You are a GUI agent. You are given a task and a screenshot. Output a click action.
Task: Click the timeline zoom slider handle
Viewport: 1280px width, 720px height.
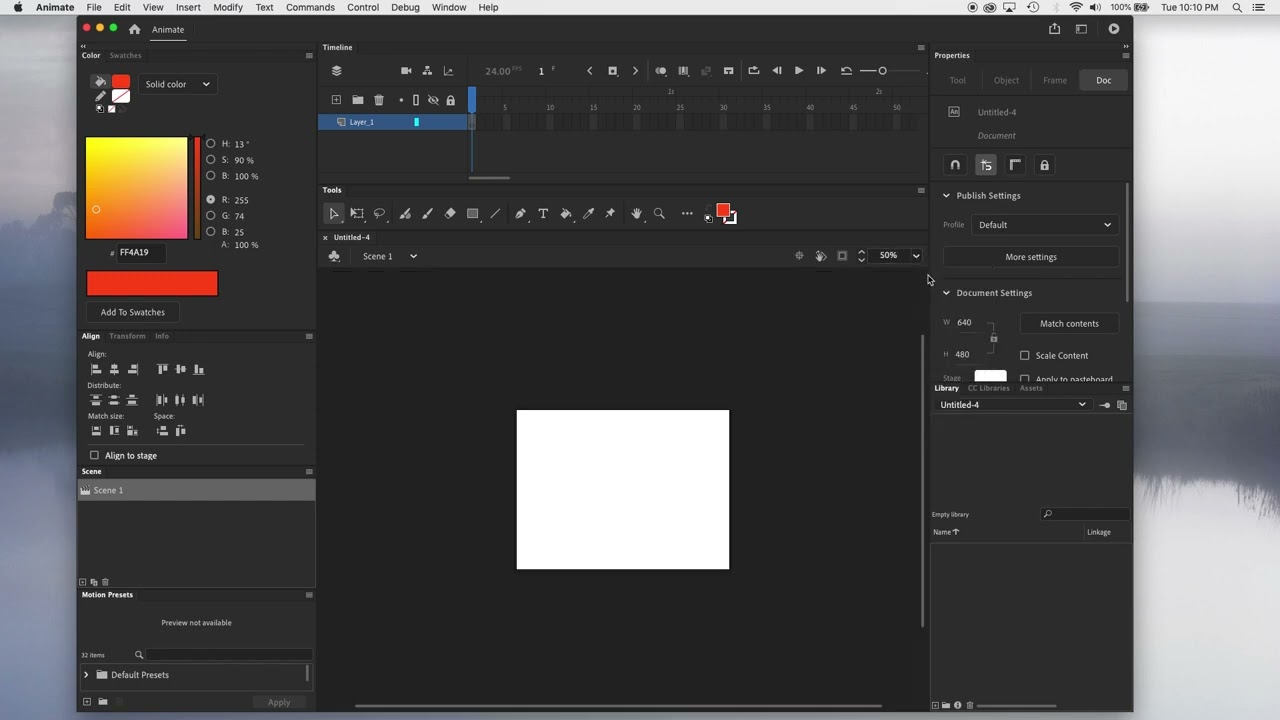click(x=882, y=71)
